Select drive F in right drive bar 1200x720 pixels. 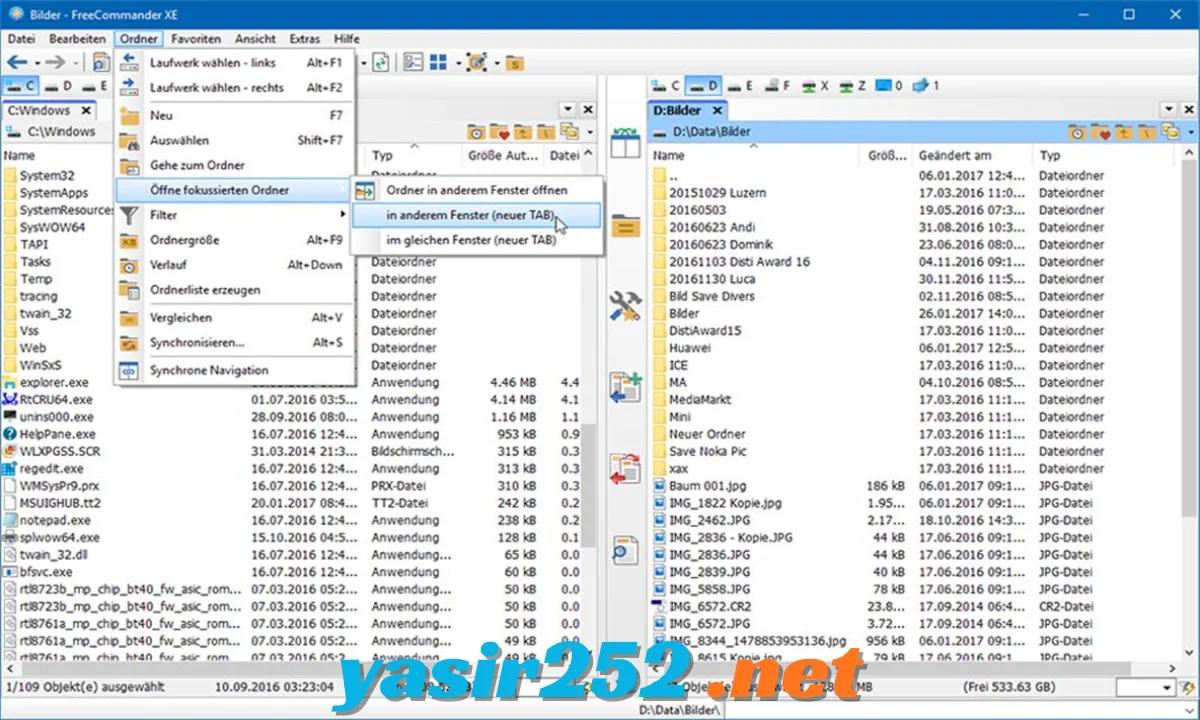[x=778, y=86]
